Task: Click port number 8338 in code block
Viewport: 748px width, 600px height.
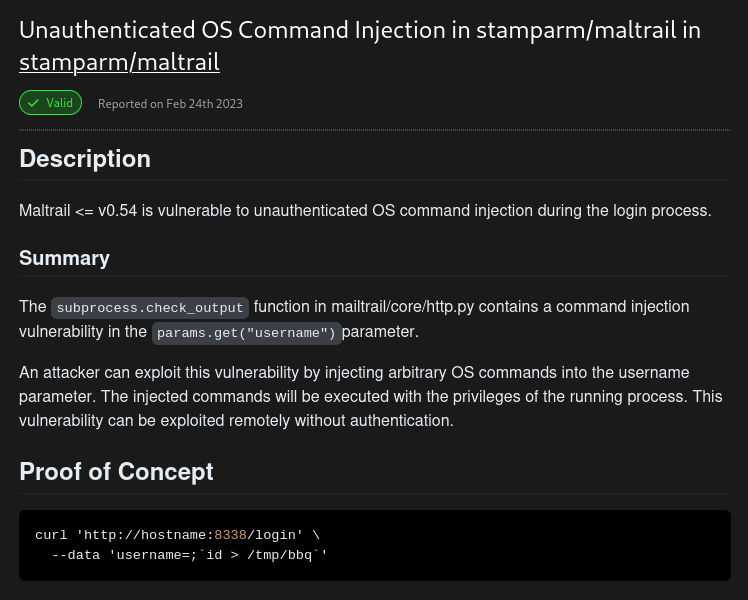Action: click(x=230, y=535)
